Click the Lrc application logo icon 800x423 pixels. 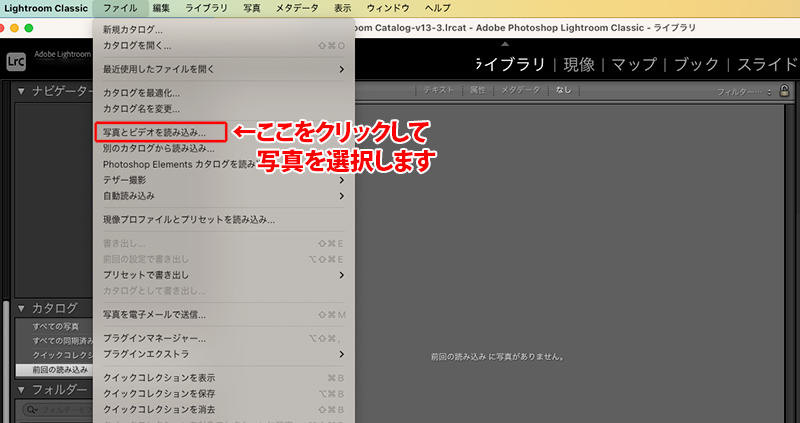tap(16, 62)
